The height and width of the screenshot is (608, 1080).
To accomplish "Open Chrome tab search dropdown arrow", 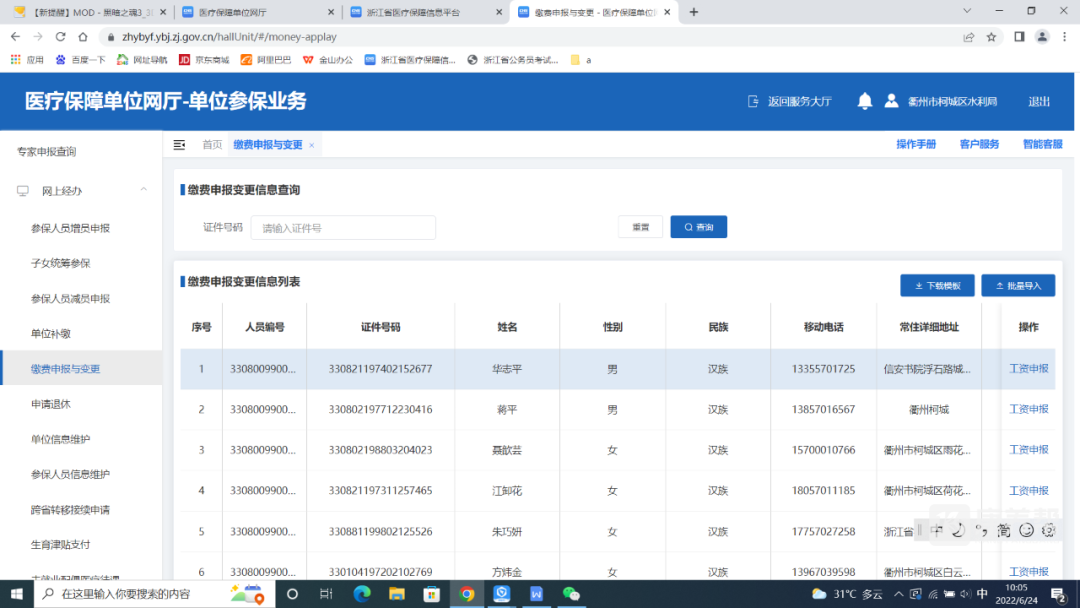I will [967, 11].
